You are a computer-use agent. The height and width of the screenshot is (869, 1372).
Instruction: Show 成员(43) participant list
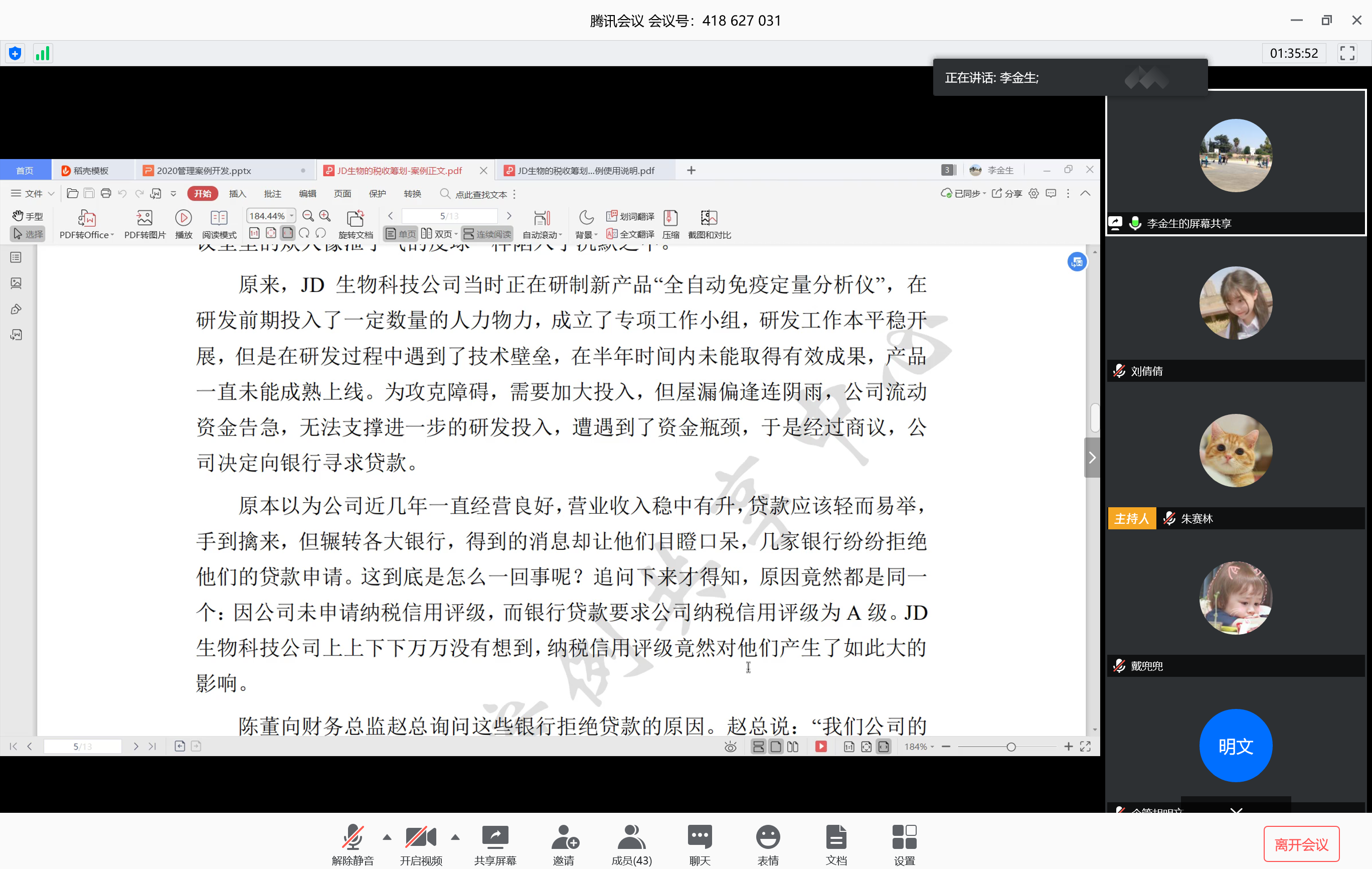[631, 844]
